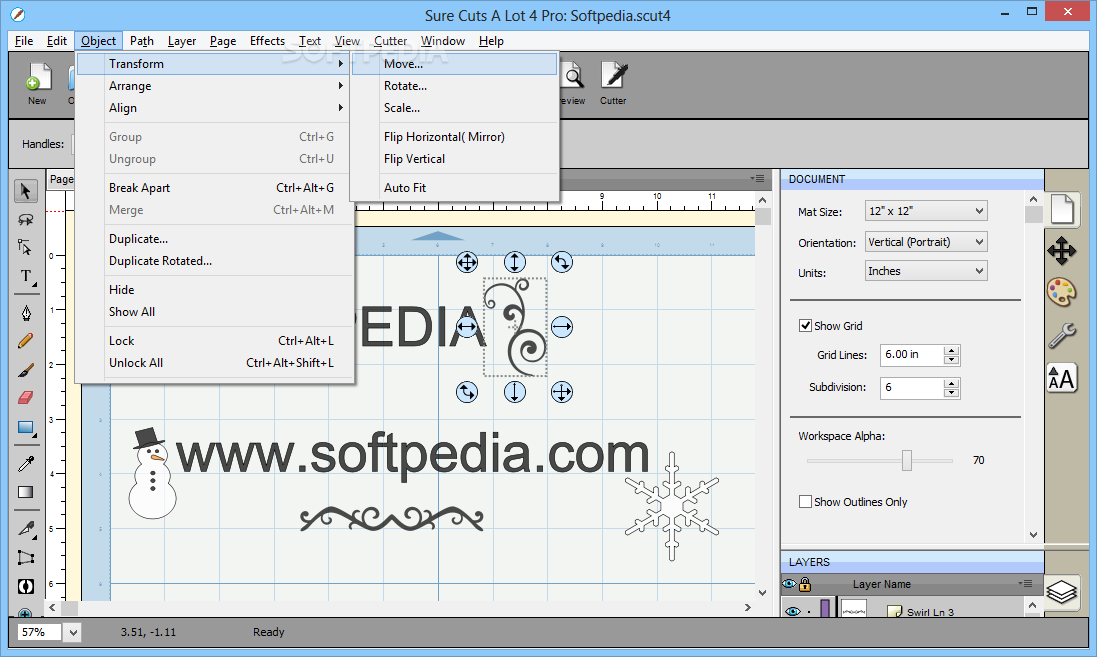
Task: Open the Style wrench panel icon
Action: pos(1062,336)
